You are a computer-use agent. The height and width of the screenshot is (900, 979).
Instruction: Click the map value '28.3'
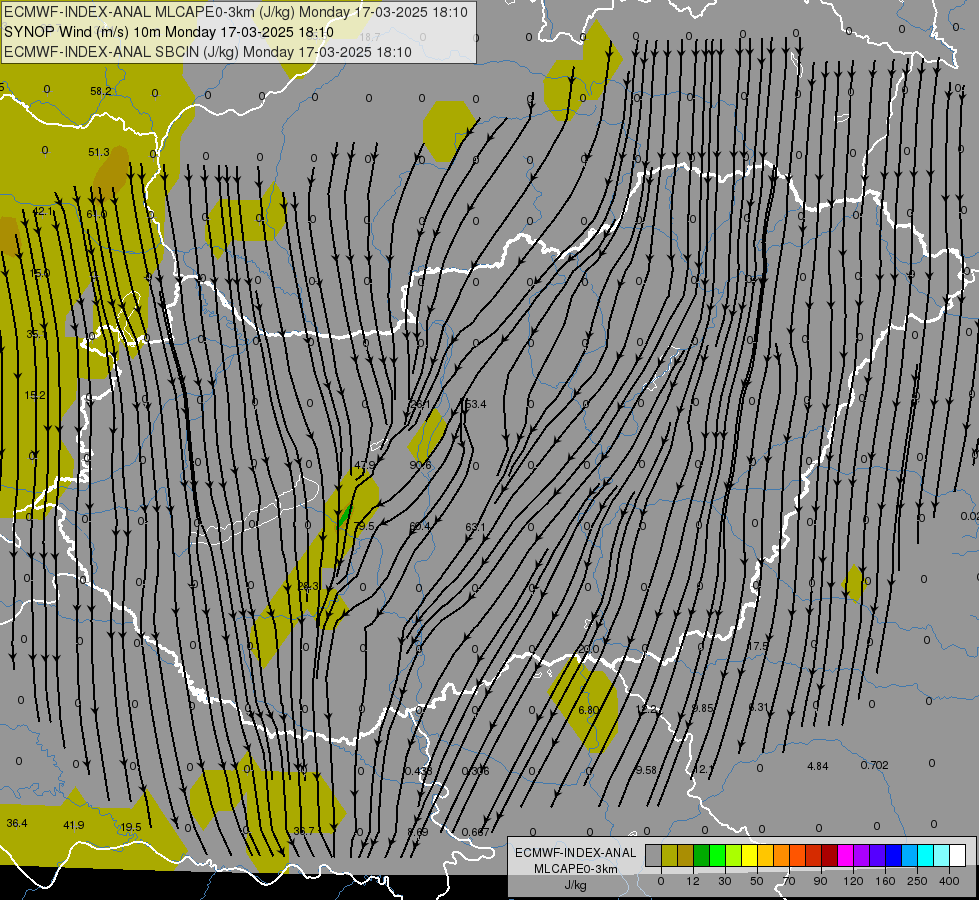(x=308, y=586)
